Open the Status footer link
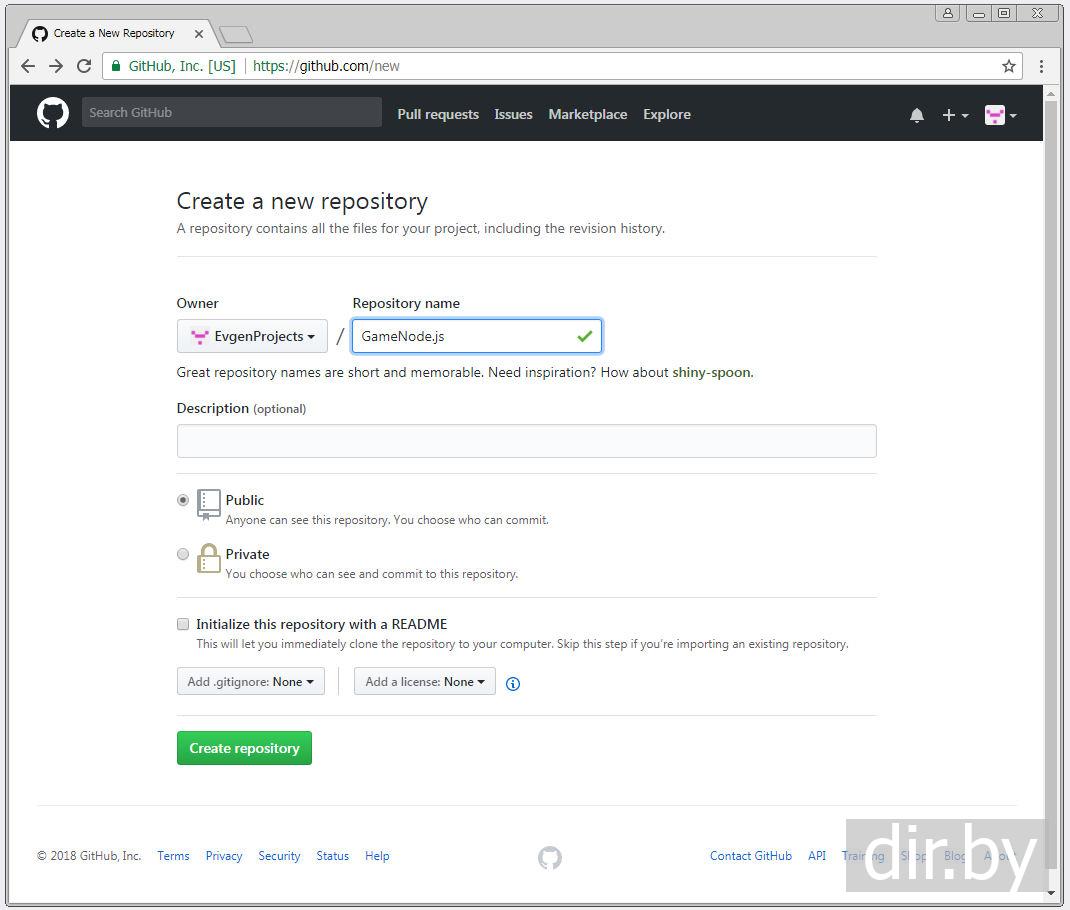Viewport: 1070px width, 910px height. (332, 856)
